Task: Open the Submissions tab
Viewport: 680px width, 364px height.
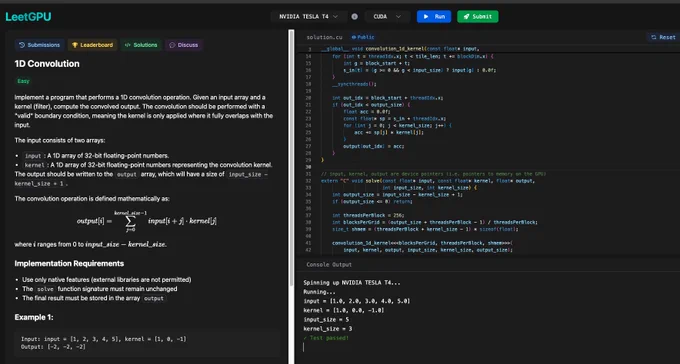Action: point(39,45)
